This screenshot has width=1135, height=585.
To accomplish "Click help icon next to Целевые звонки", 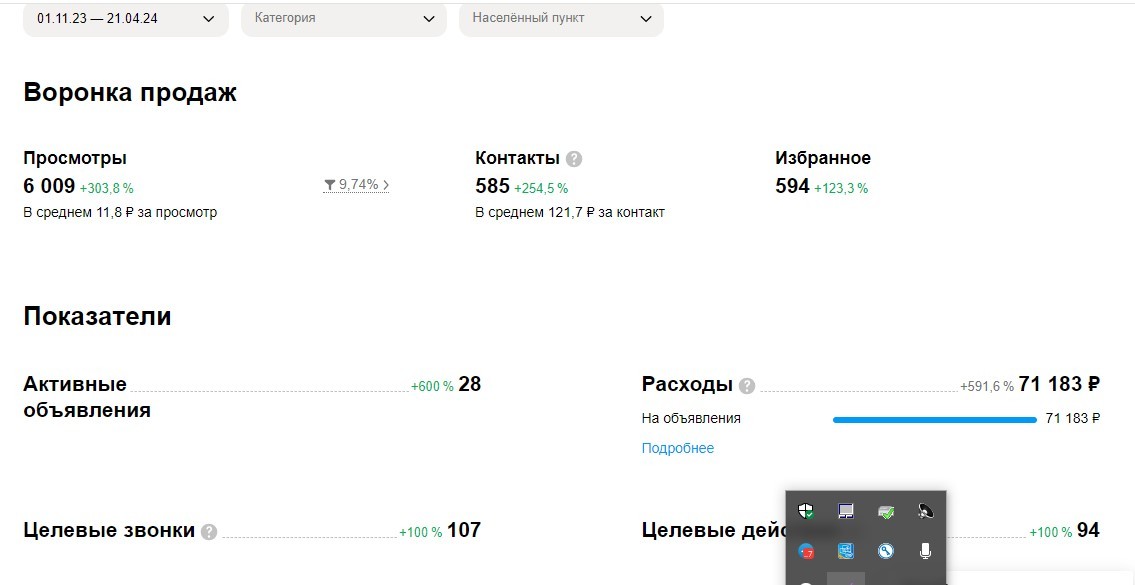I will 208,532.
